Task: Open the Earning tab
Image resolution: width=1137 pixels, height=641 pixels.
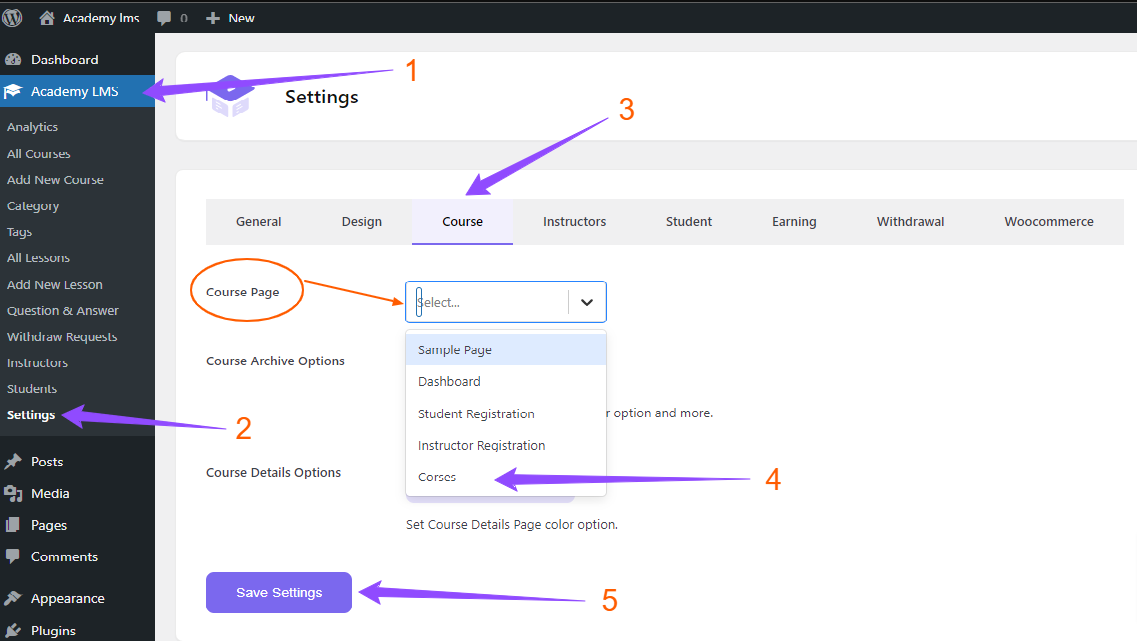Action: tap(794, 222)
